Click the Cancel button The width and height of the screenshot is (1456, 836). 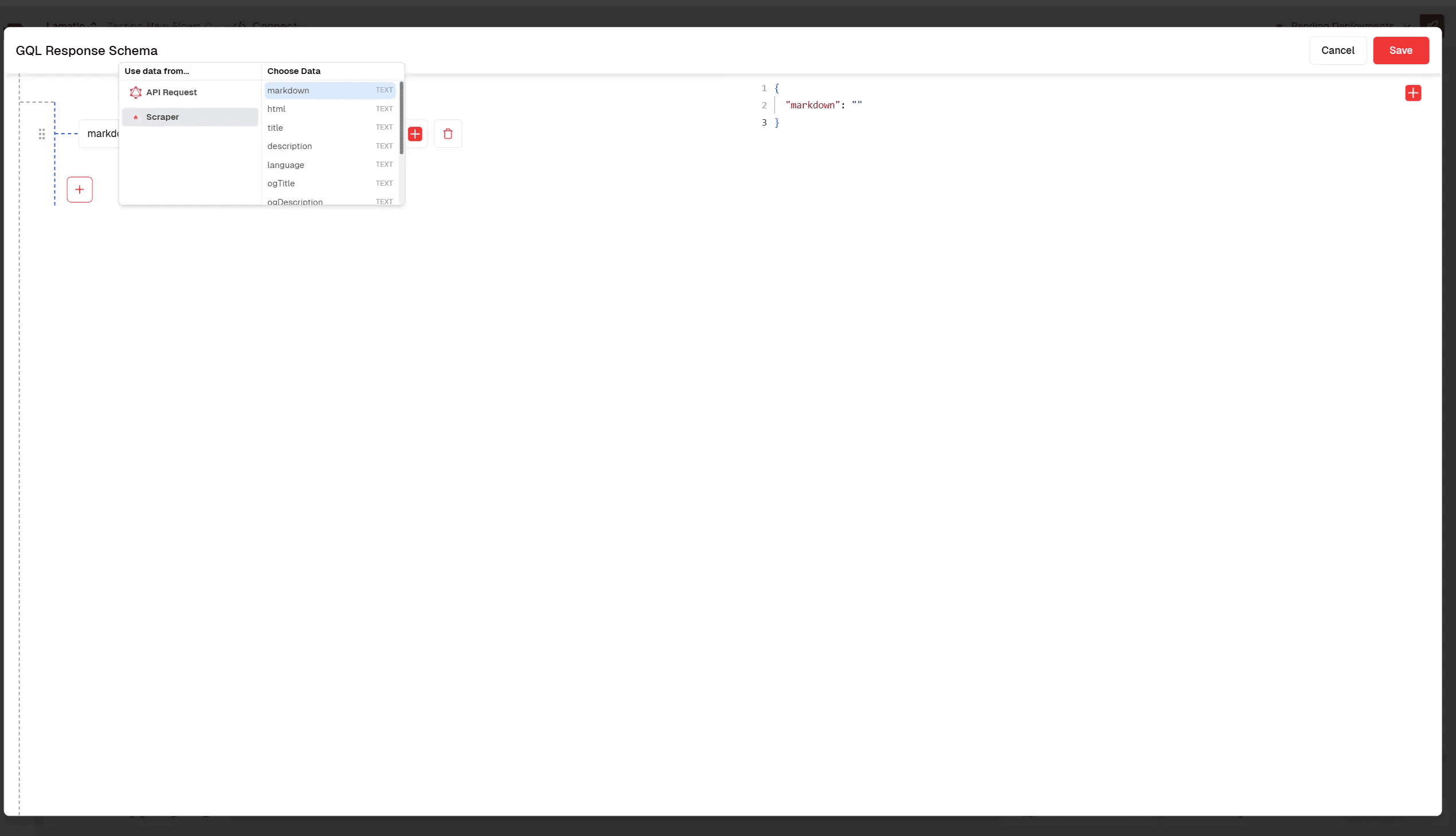coord(1337,50)
